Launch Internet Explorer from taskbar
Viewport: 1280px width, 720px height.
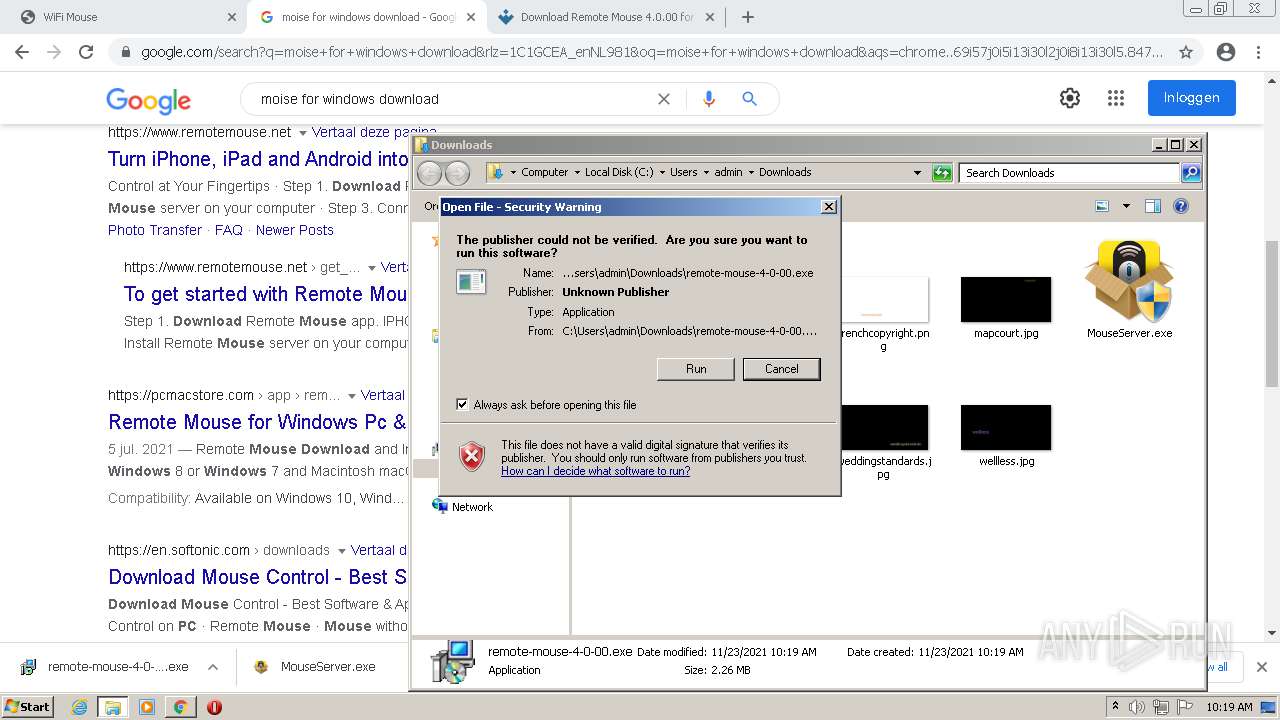coord(79,707)
